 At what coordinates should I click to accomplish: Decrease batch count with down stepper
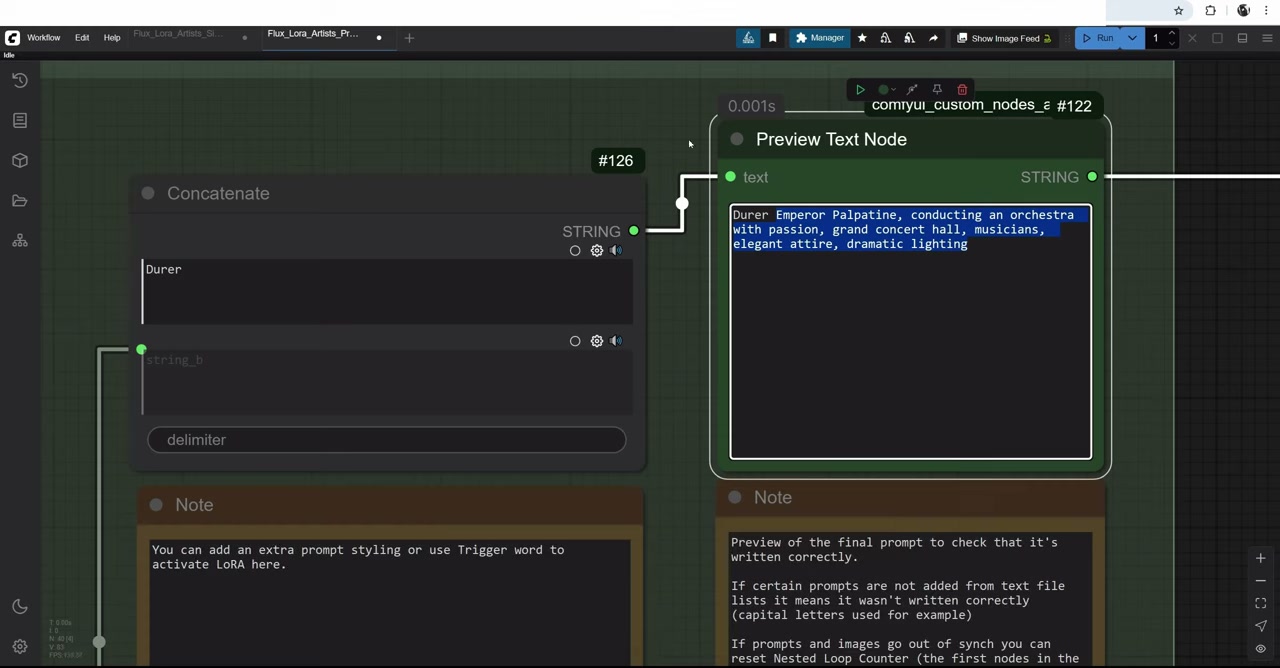1172,43
